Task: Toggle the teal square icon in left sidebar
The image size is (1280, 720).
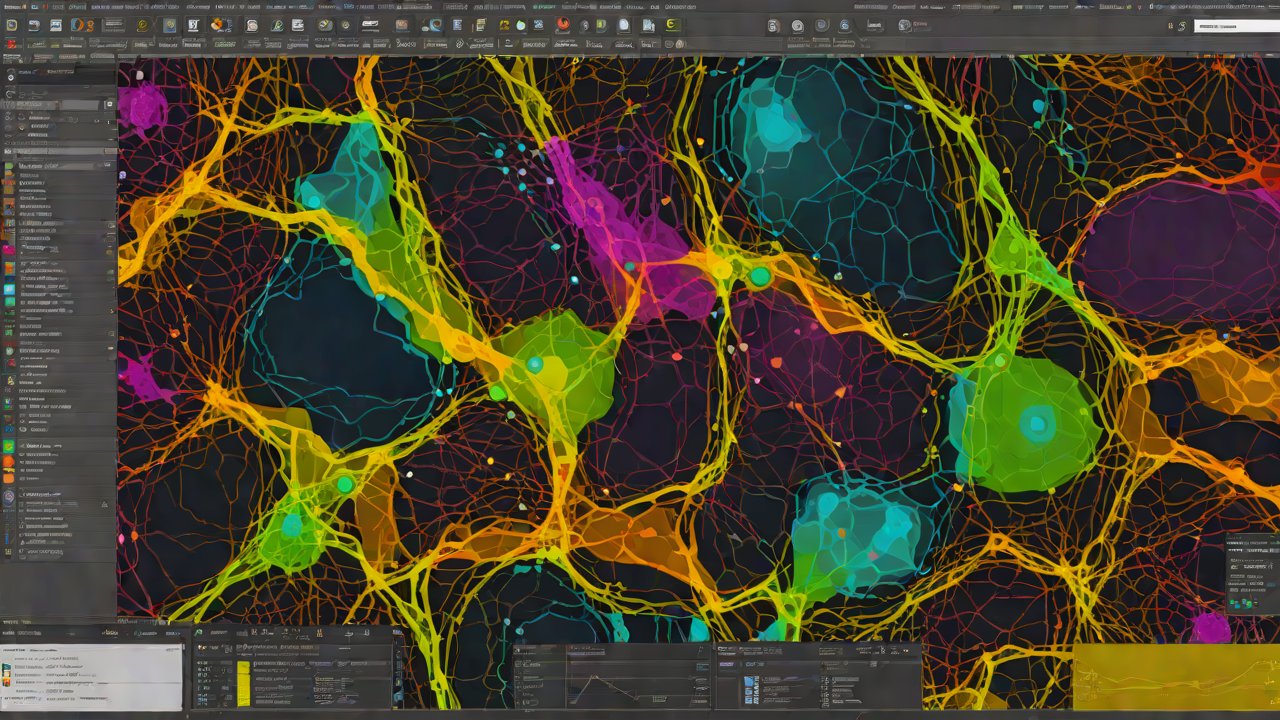Action: tap(10, 289)
